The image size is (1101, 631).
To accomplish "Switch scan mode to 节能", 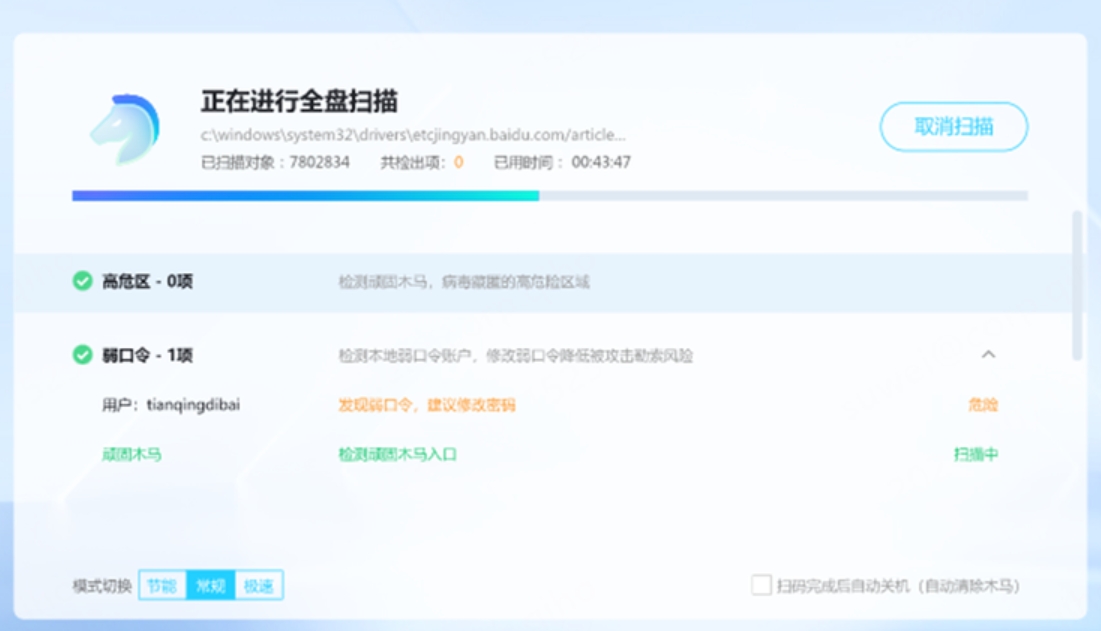I will click(162, 586).
